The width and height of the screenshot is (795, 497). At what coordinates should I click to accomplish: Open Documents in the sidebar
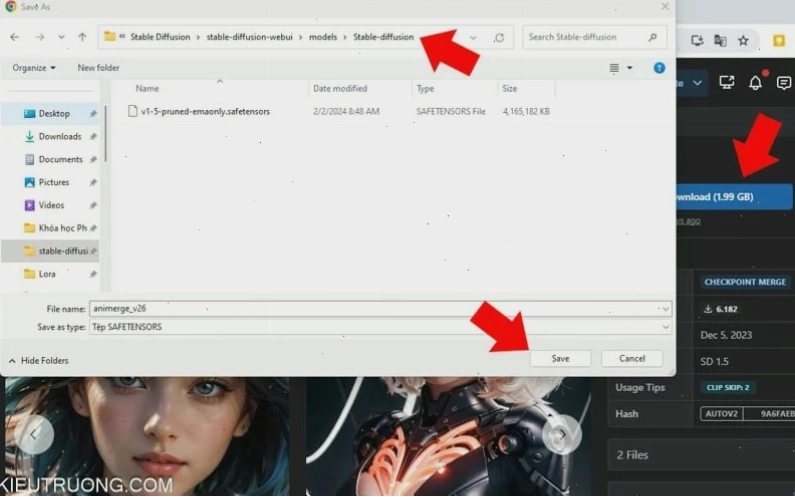60,159
